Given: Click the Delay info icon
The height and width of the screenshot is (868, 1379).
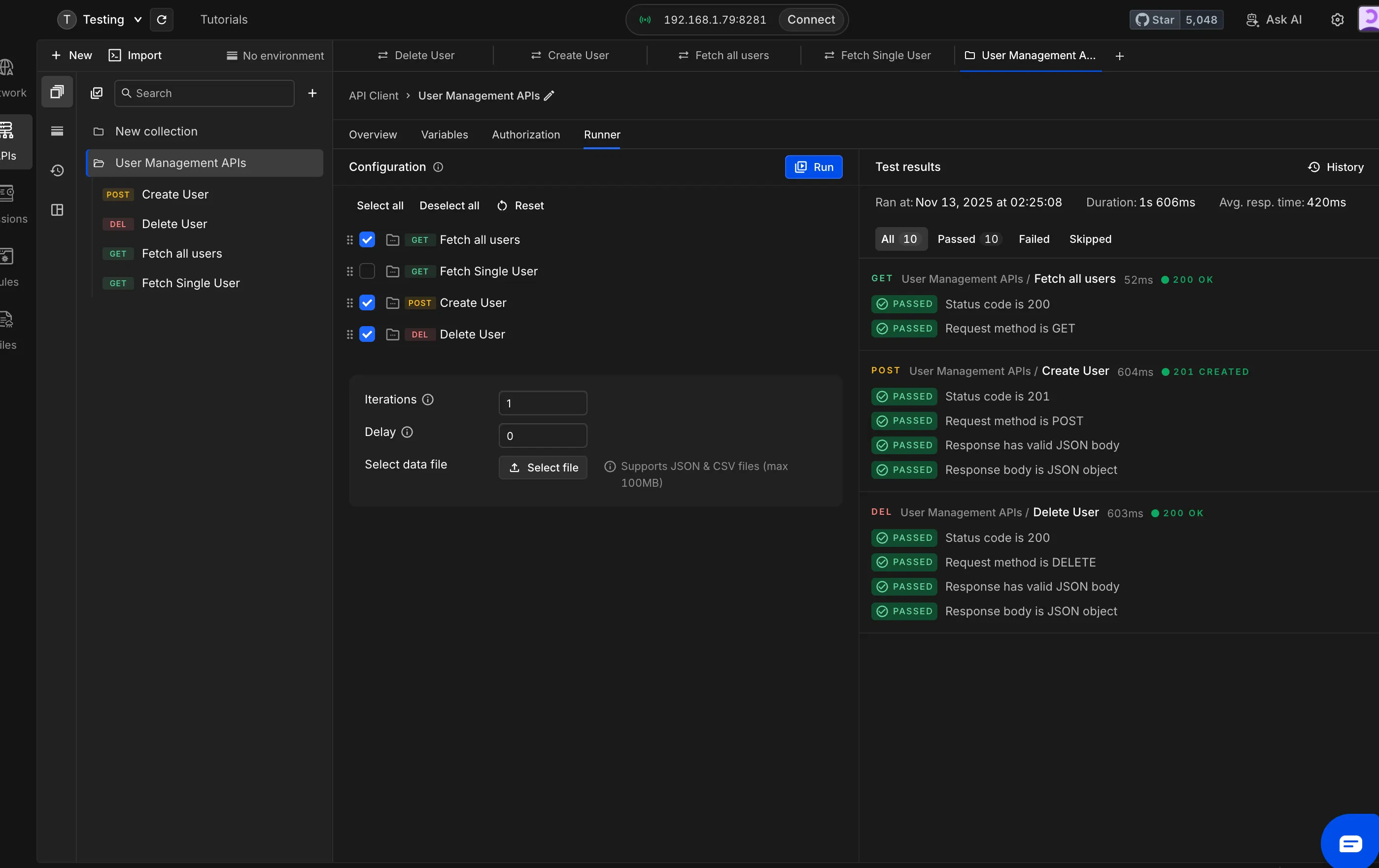Looking at the screenshot, I should coord(407,433).
